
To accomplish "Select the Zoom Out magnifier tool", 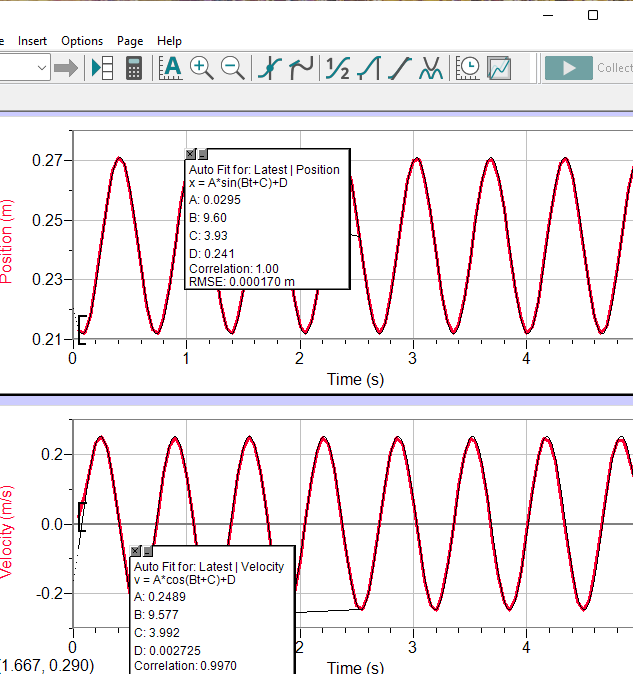I will pos(233,68).
